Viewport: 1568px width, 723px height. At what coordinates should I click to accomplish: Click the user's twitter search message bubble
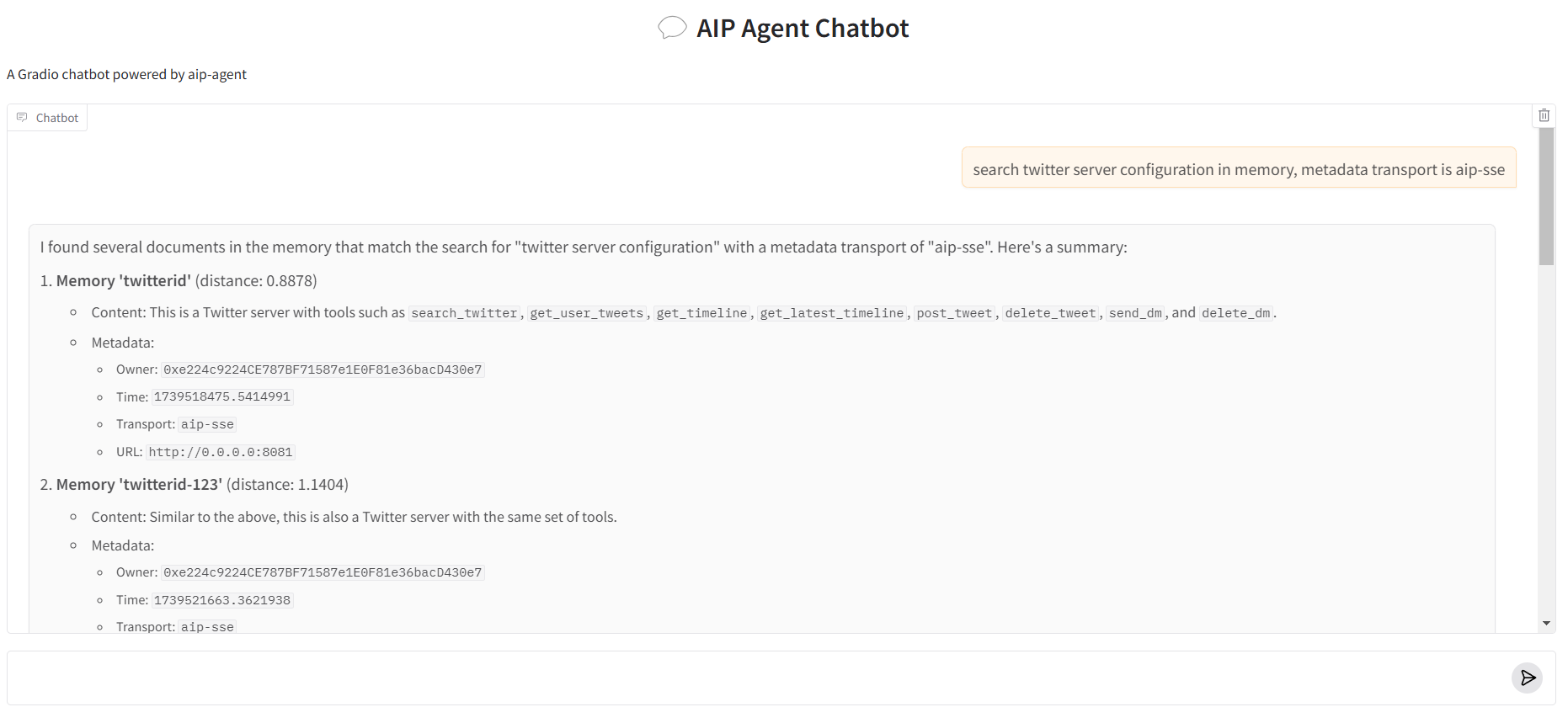[x=1238, y=169]
